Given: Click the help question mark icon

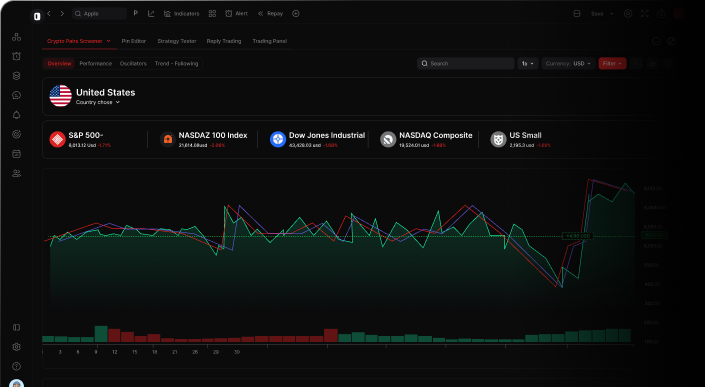Looking at the screenshot, I should tap(17, 366).
